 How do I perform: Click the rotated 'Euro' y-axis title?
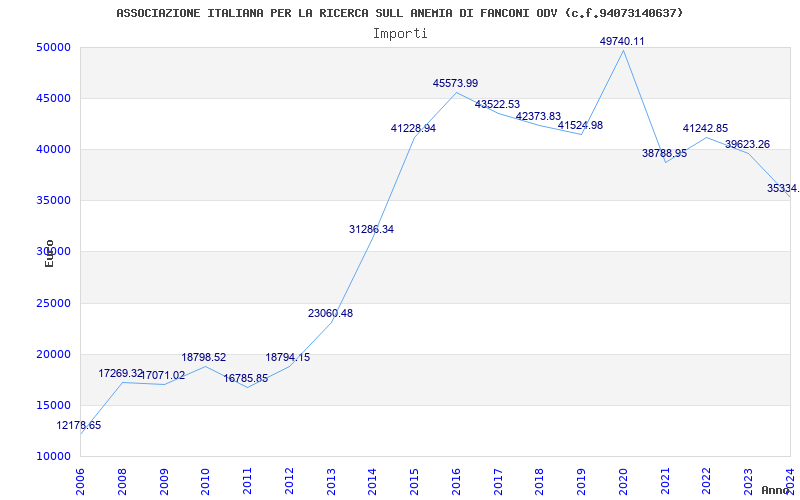click(49, 254)
